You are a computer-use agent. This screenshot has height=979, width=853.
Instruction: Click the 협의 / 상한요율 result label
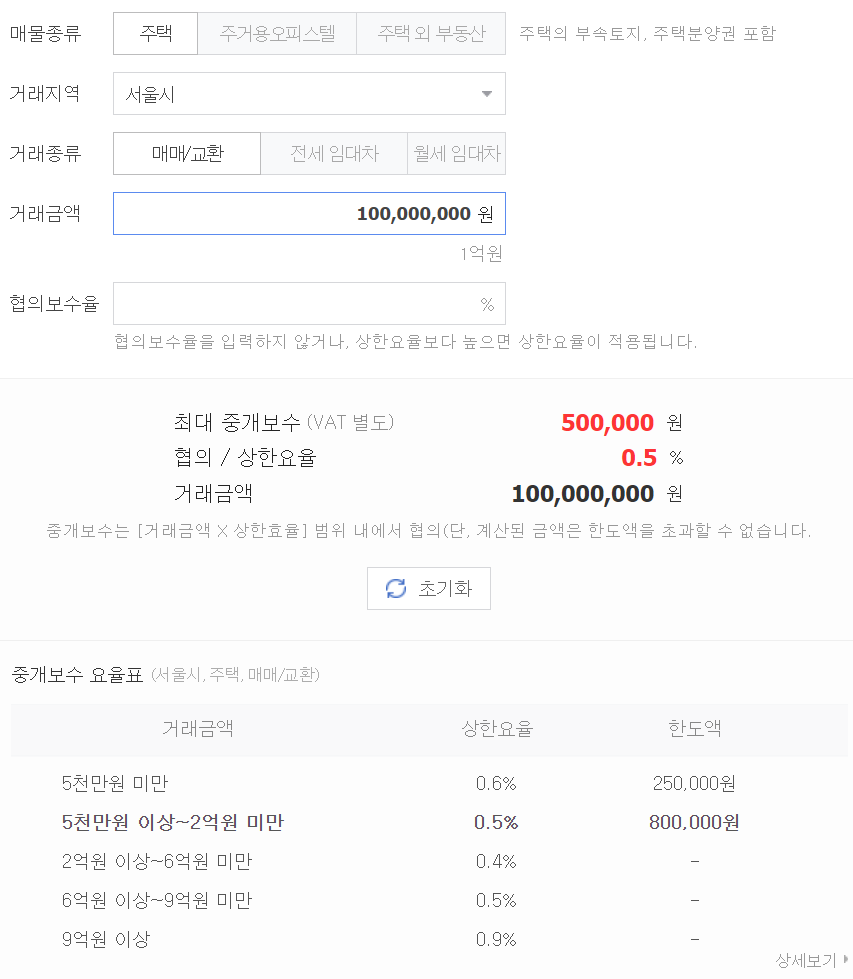pyautogui.click(x=245, y=458)
